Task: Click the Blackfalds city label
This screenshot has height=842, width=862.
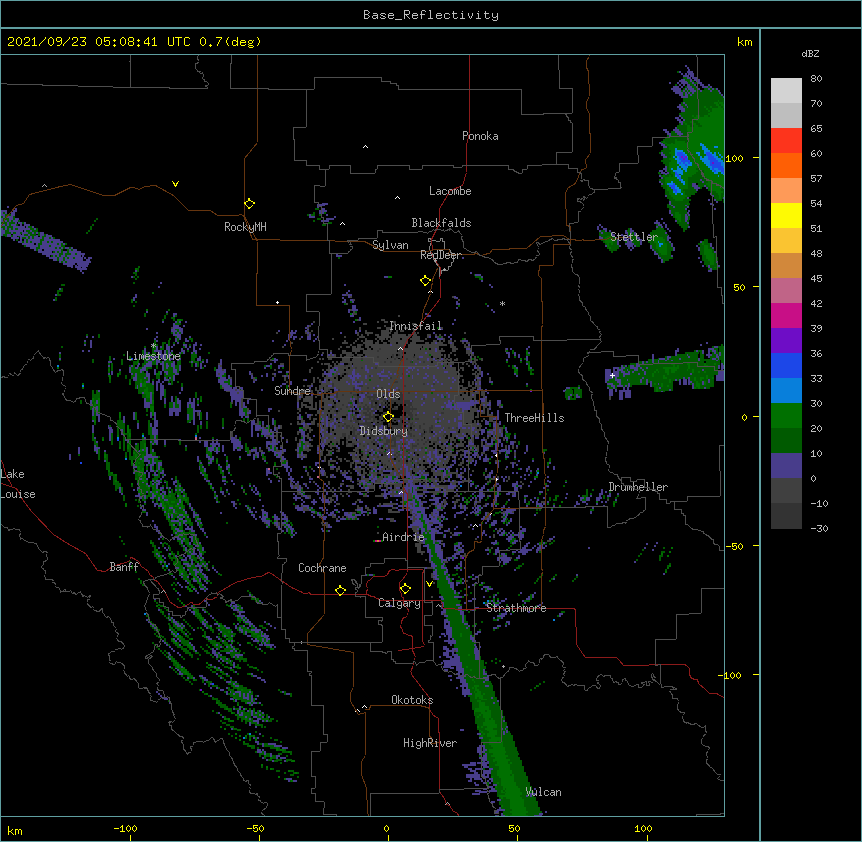Action: [x=441, y=223]
